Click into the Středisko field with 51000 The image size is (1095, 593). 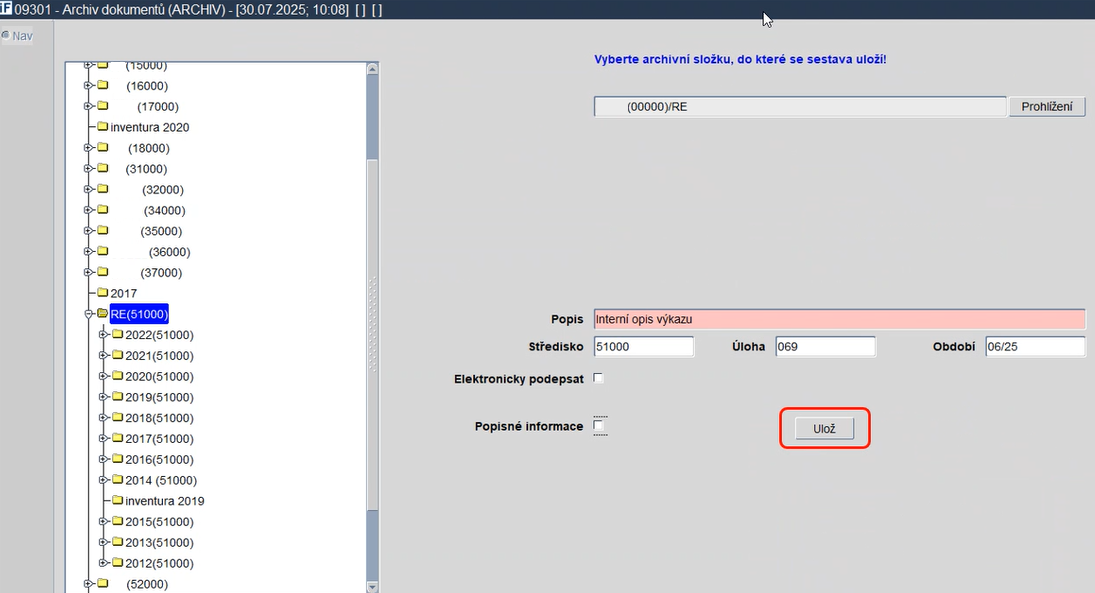644,346
